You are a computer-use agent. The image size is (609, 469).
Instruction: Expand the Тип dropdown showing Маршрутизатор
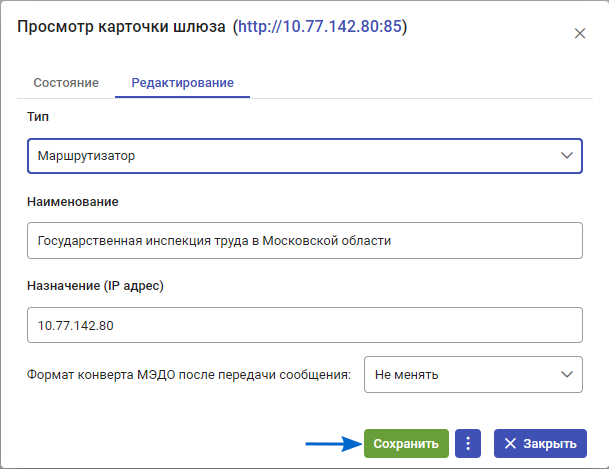[x=305, y=156]
